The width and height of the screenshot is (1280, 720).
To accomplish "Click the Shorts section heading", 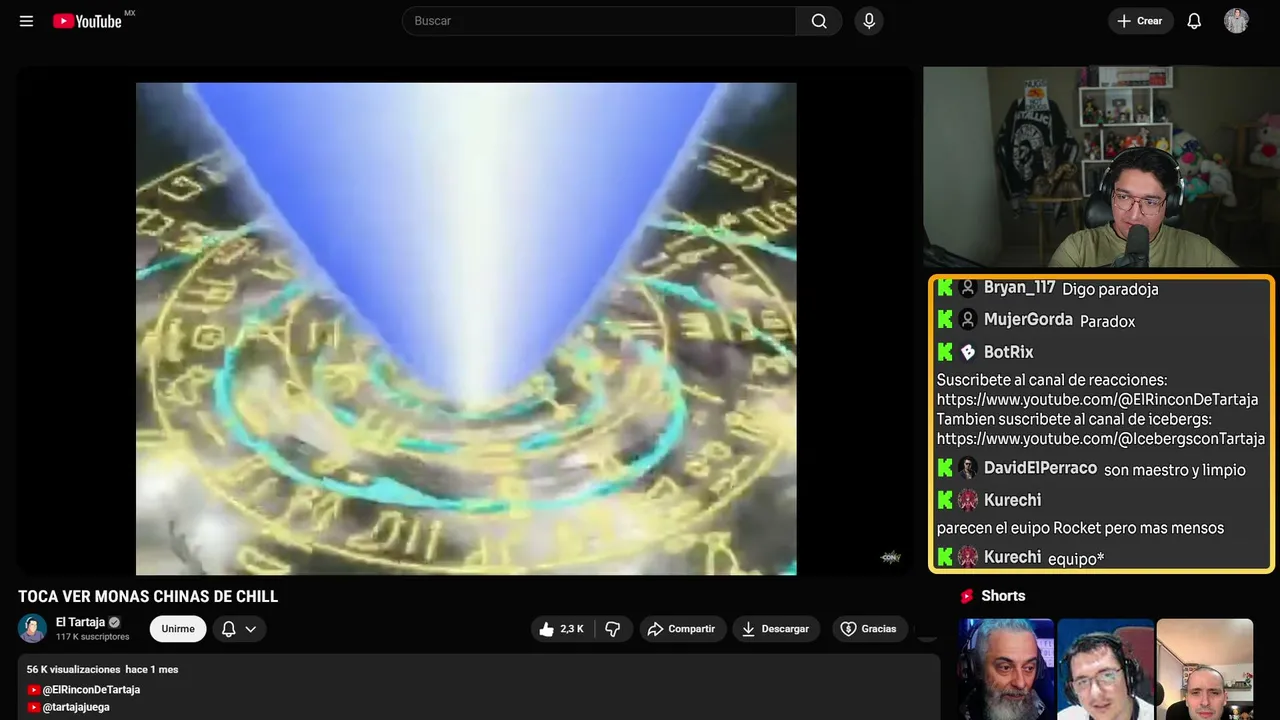I will [x=1003, y=596].
